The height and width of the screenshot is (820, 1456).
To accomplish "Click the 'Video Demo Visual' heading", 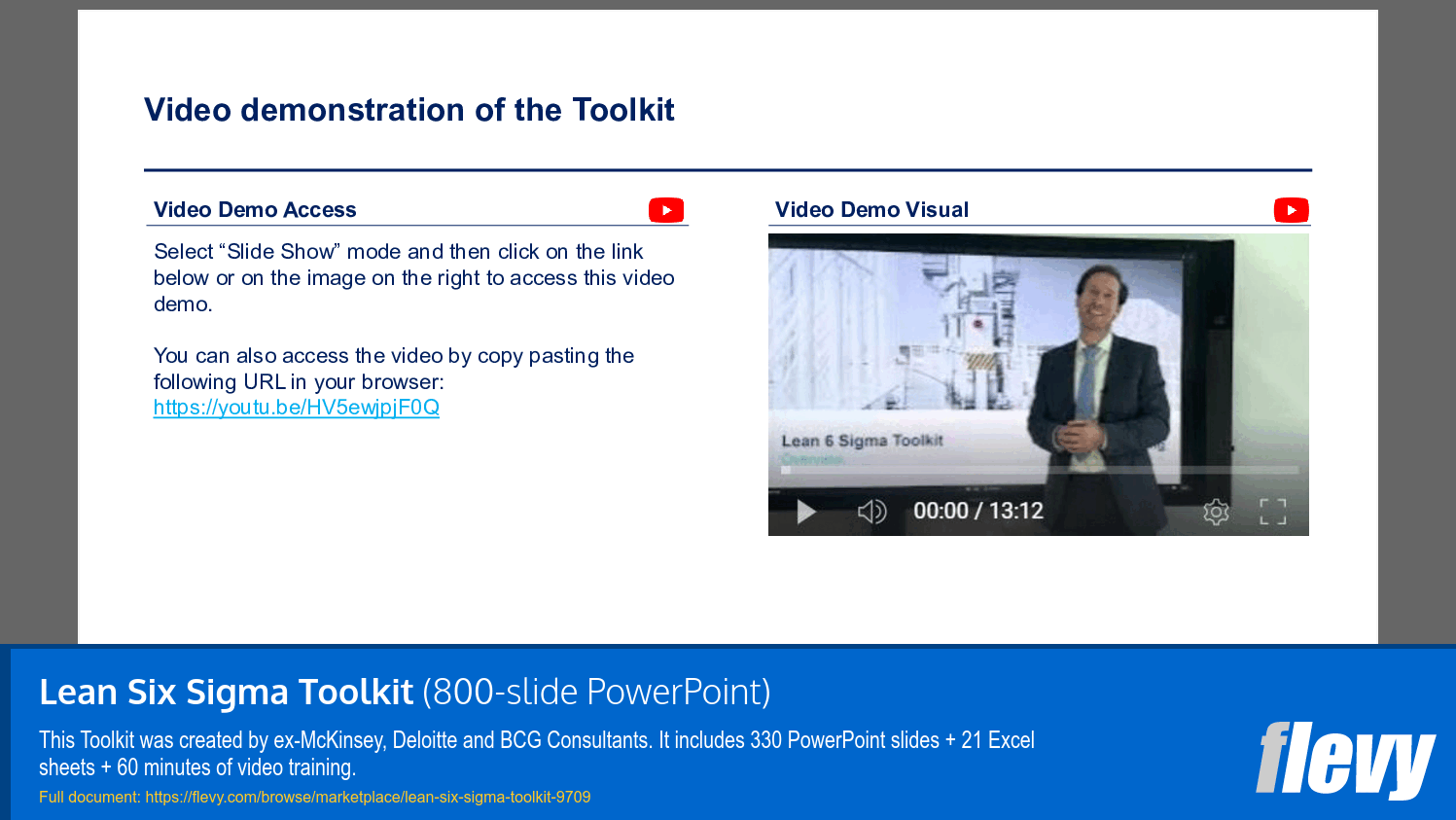I will pyautogui.click(x=871, y=210).
